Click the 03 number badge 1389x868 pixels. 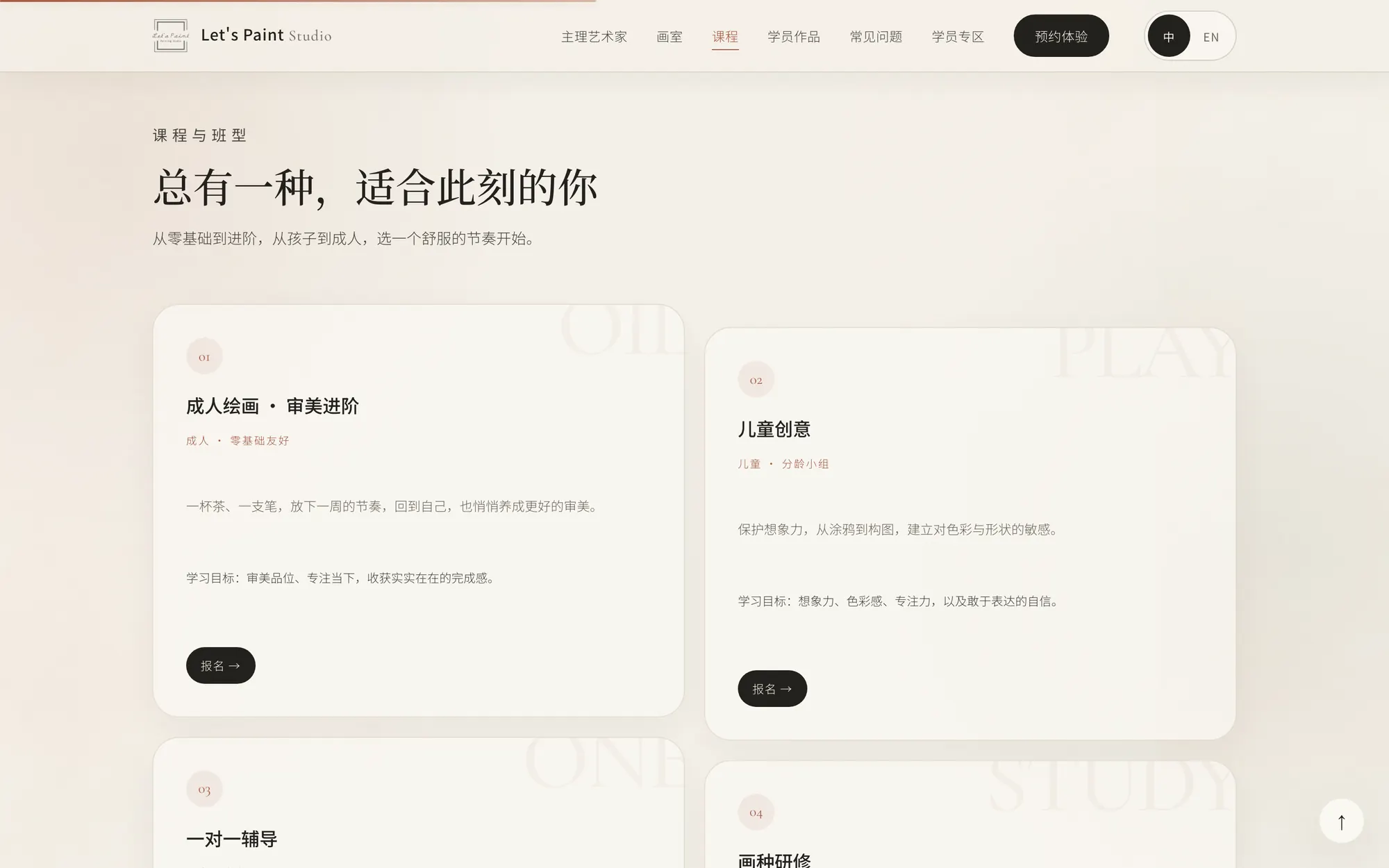(x=204, y=790)
